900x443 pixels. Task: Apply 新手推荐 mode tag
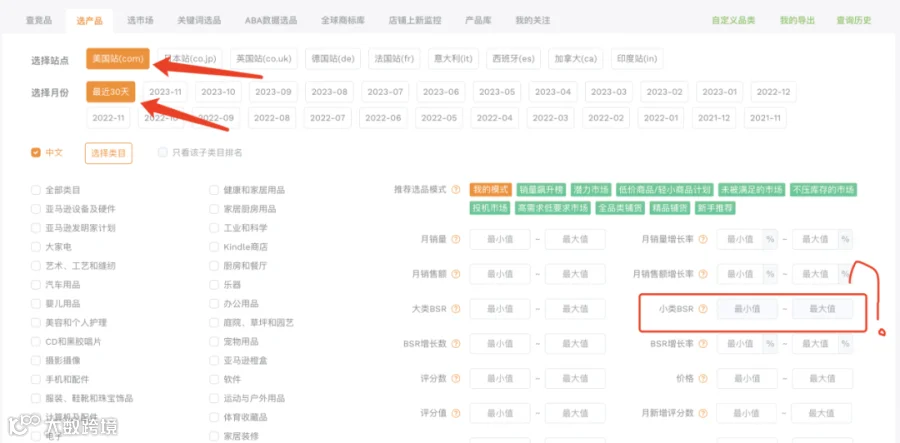coord(715,208)
